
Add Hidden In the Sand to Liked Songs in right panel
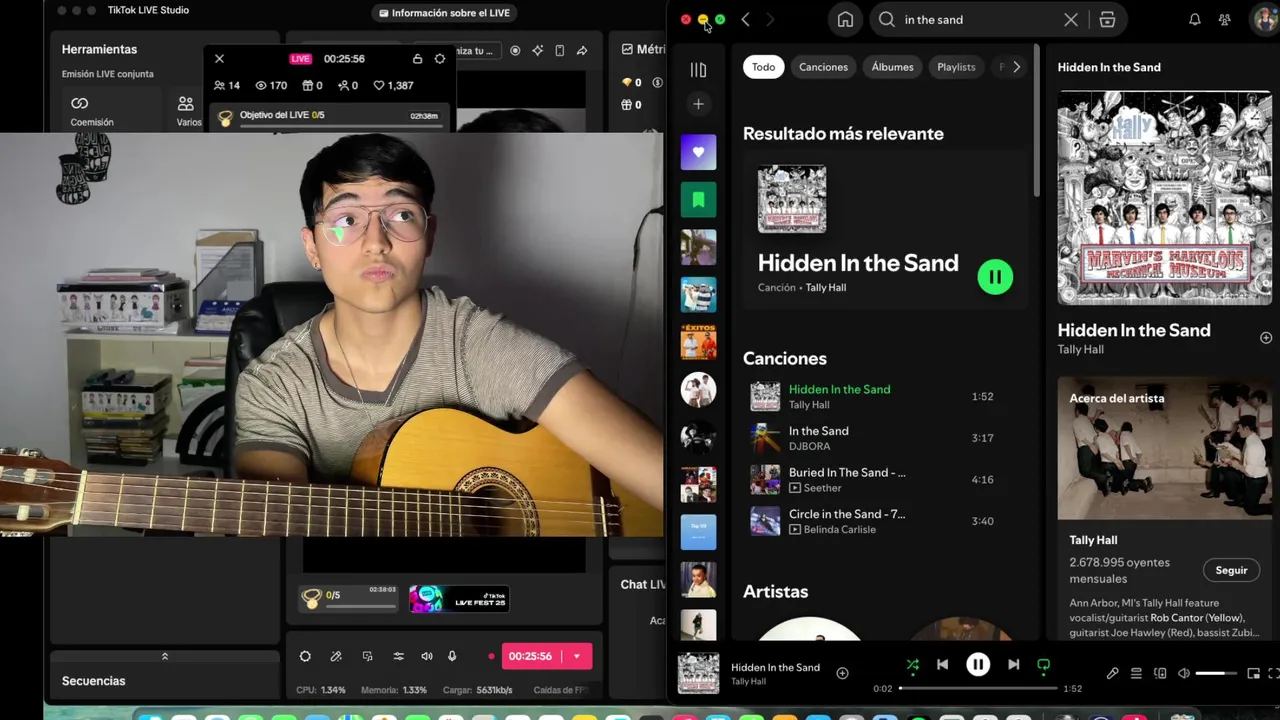point(1265,338)
